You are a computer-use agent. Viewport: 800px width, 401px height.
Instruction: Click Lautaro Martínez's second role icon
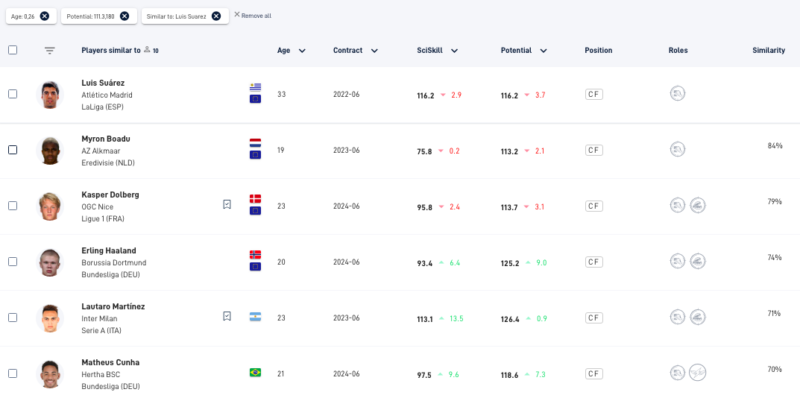(697, 317)
